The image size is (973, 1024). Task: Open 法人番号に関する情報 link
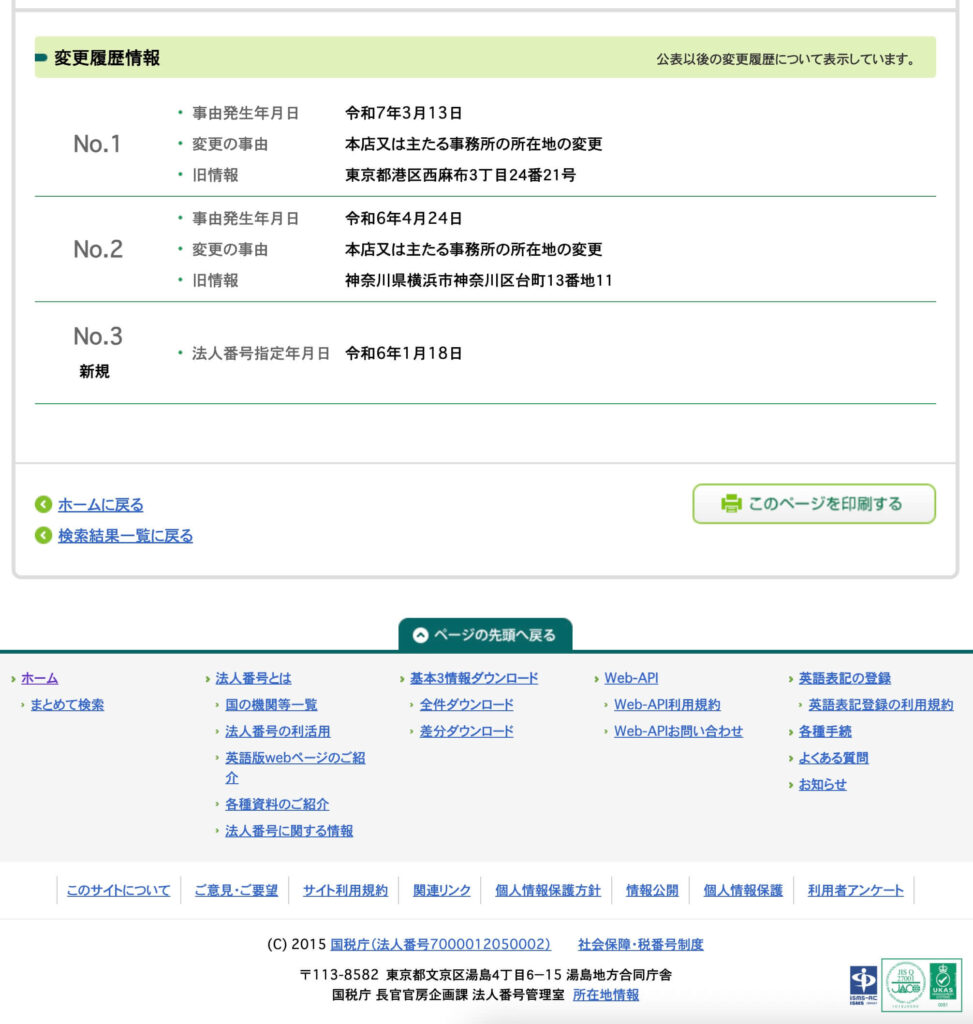click(x=289, y=831)
